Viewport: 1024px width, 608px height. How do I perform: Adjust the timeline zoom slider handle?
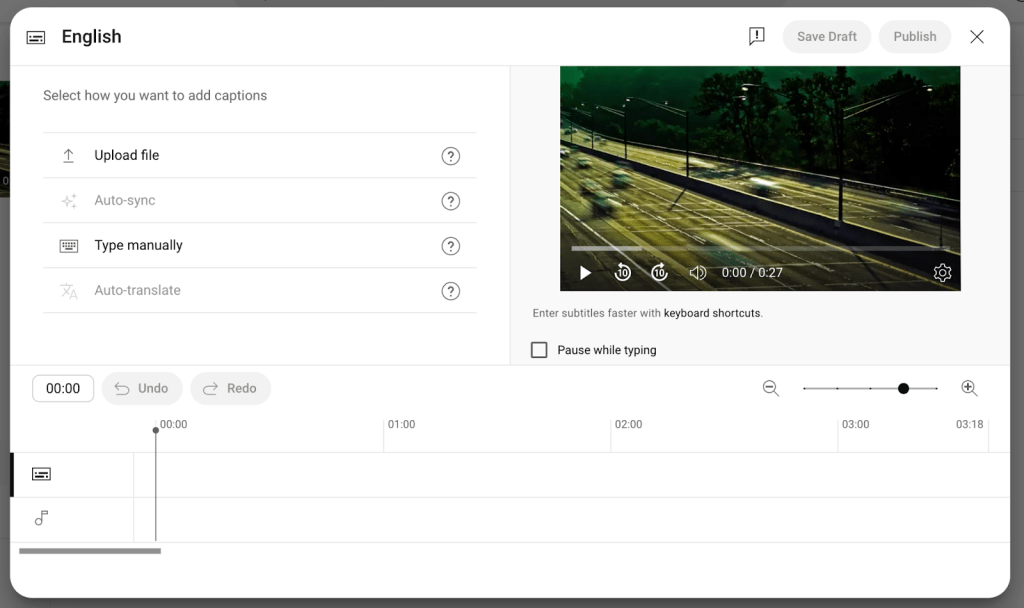[x=903, y=388]
